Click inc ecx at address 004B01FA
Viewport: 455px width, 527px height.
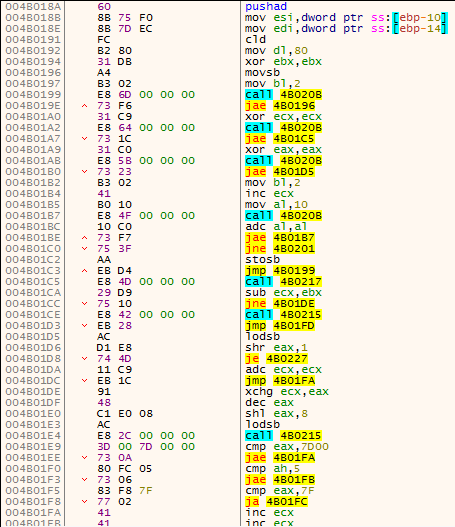point(269,513)
